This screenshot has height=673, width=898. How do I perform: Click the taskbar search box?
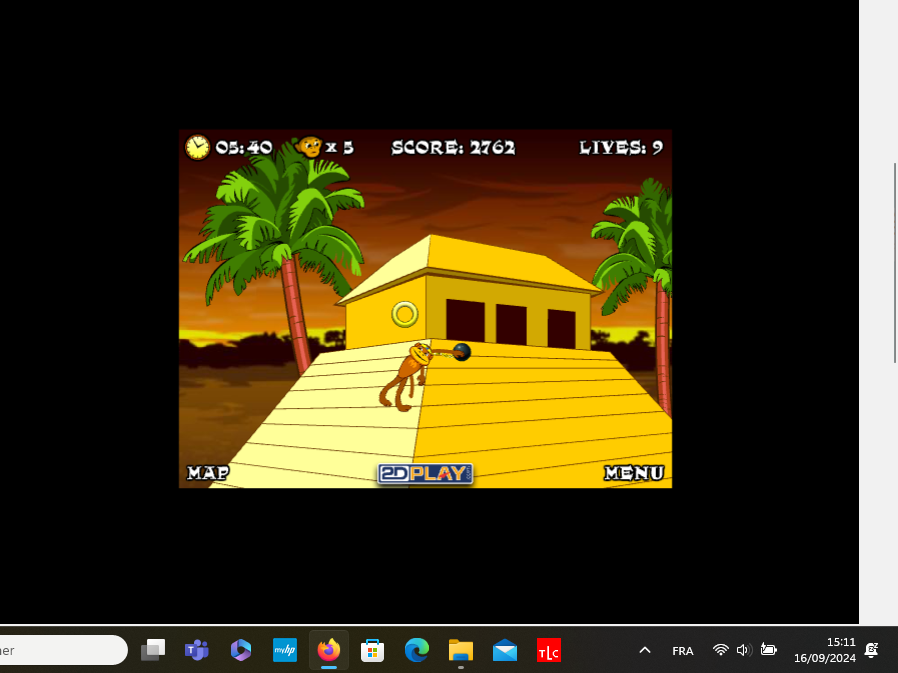[x=63, y=650]
